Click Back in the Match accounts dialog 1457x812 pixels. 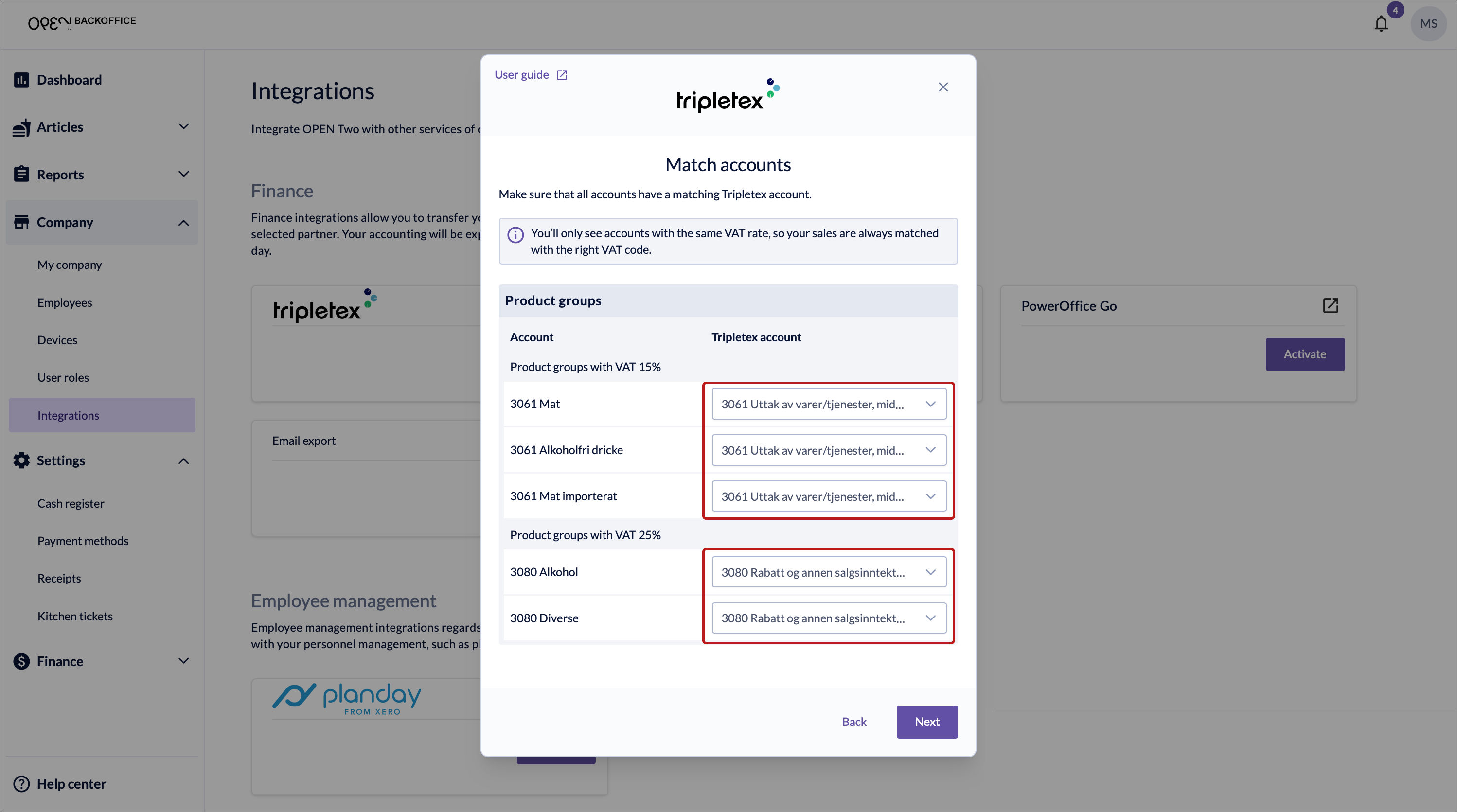[x=853, y=722]
